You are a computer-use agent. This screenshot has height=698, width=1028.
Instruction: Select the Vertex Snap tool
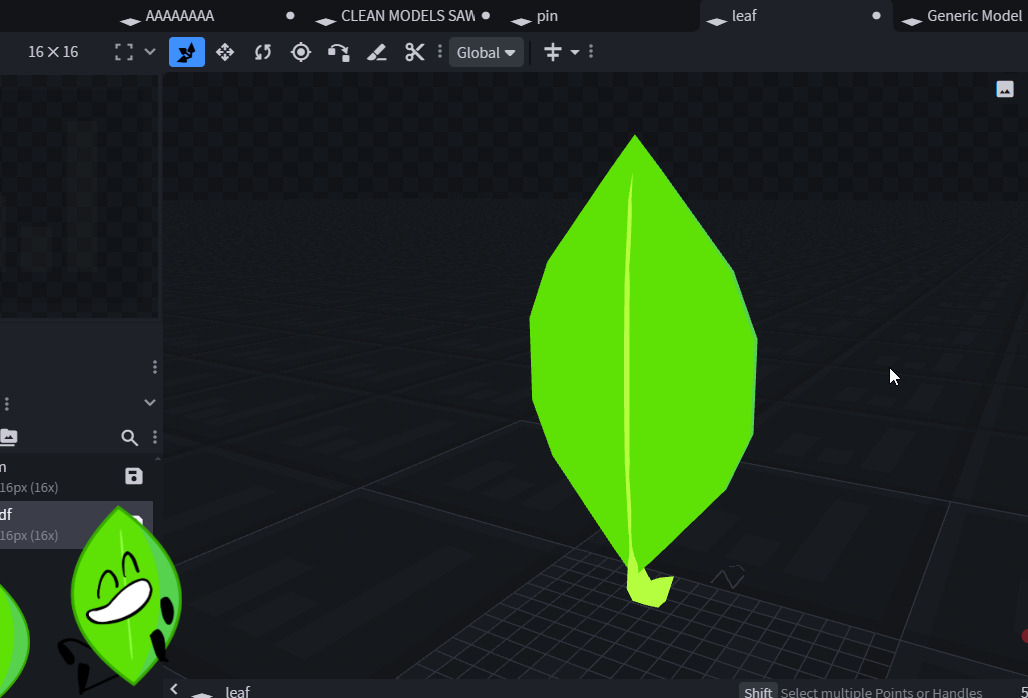[x=339, y=52]
